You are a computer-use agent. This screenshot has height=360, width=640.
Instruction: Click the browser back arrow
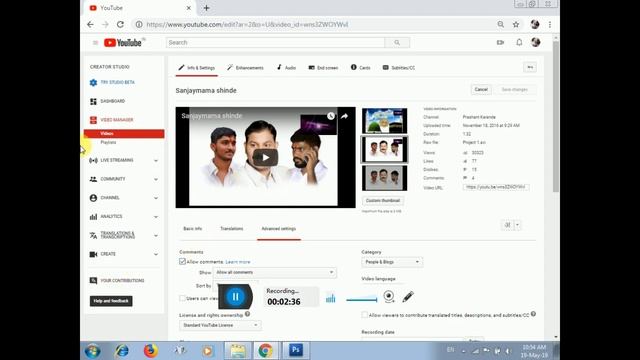click(90, 24)
